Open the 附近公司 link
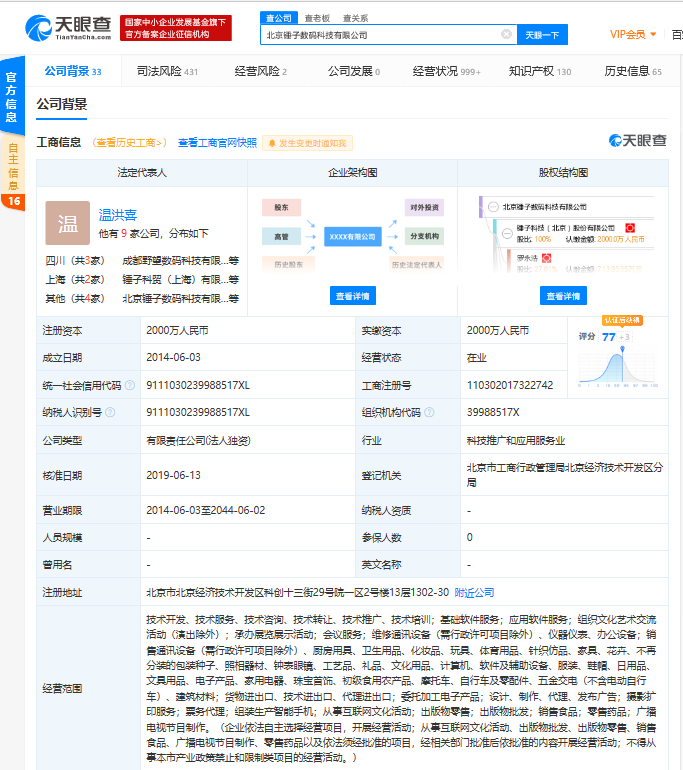Image resolution: width=683 pixels, height=770 pixels. (474, 592)
